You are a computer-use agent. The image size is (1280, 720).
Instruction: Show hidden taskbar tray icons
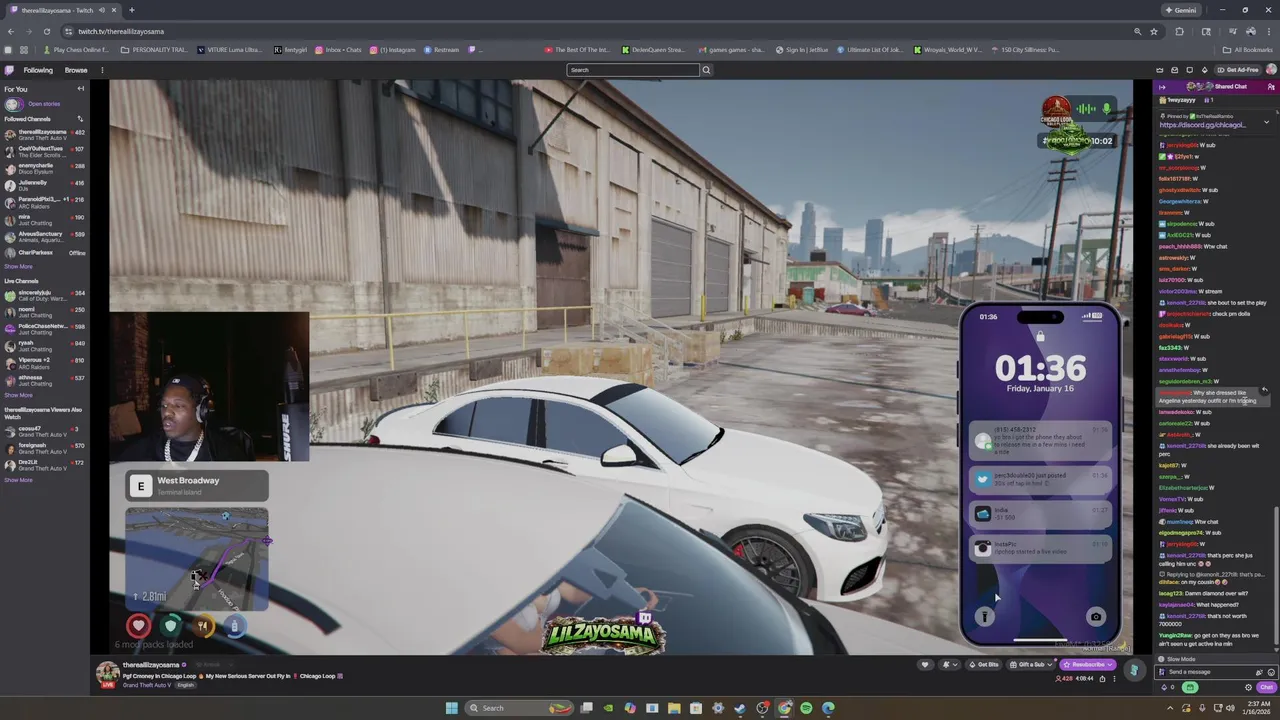(x=1169, y=708)
